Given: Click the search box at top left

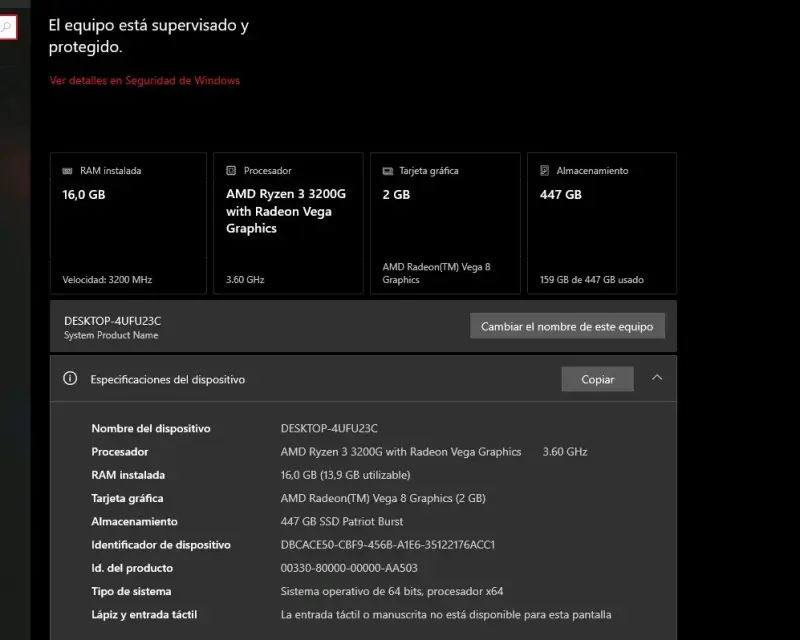Looking at the screenshot, I should 8,27.
